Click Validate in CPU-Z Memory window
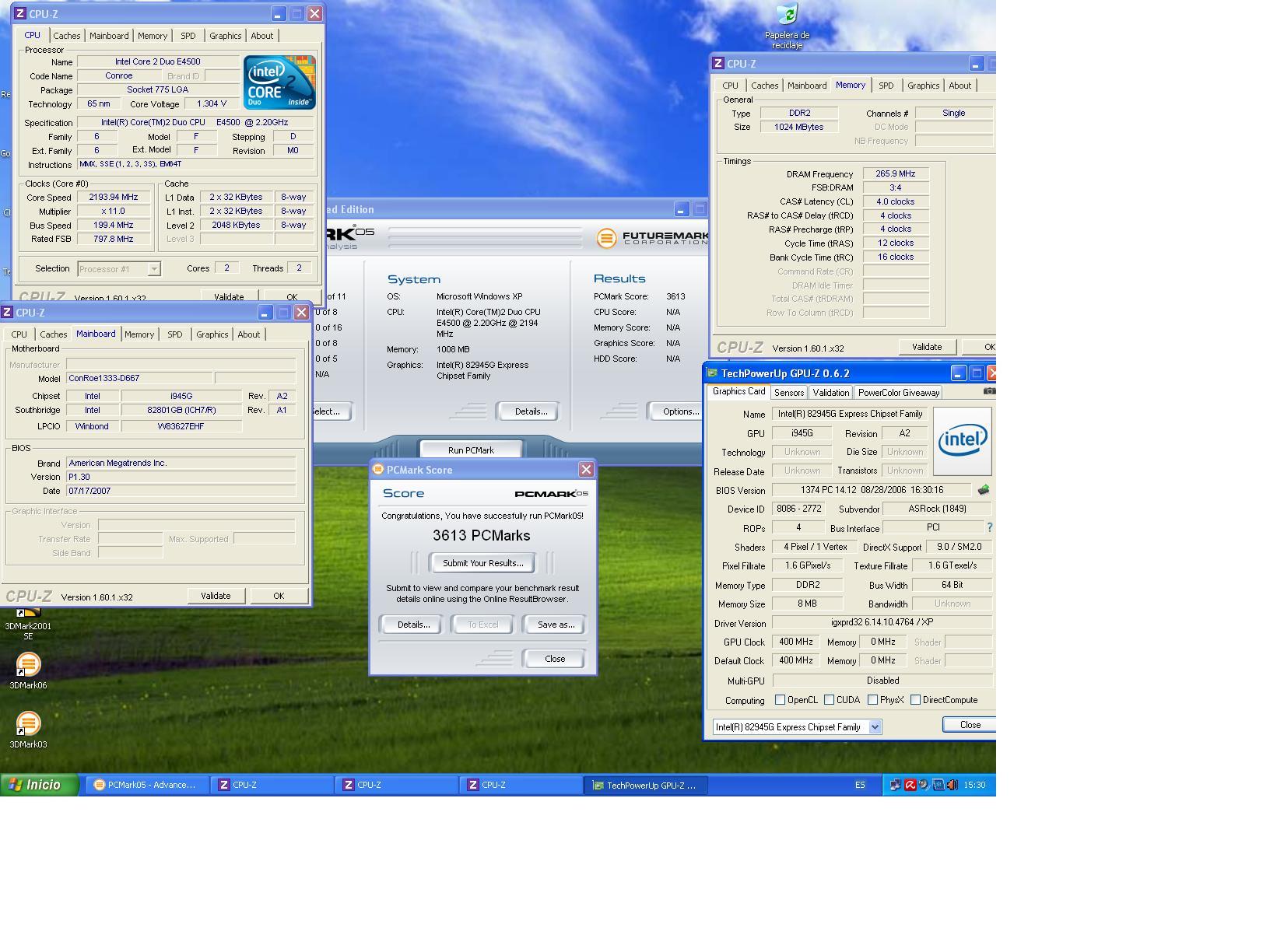Viewport: 1270px width, 952px height. coord(927,347)
